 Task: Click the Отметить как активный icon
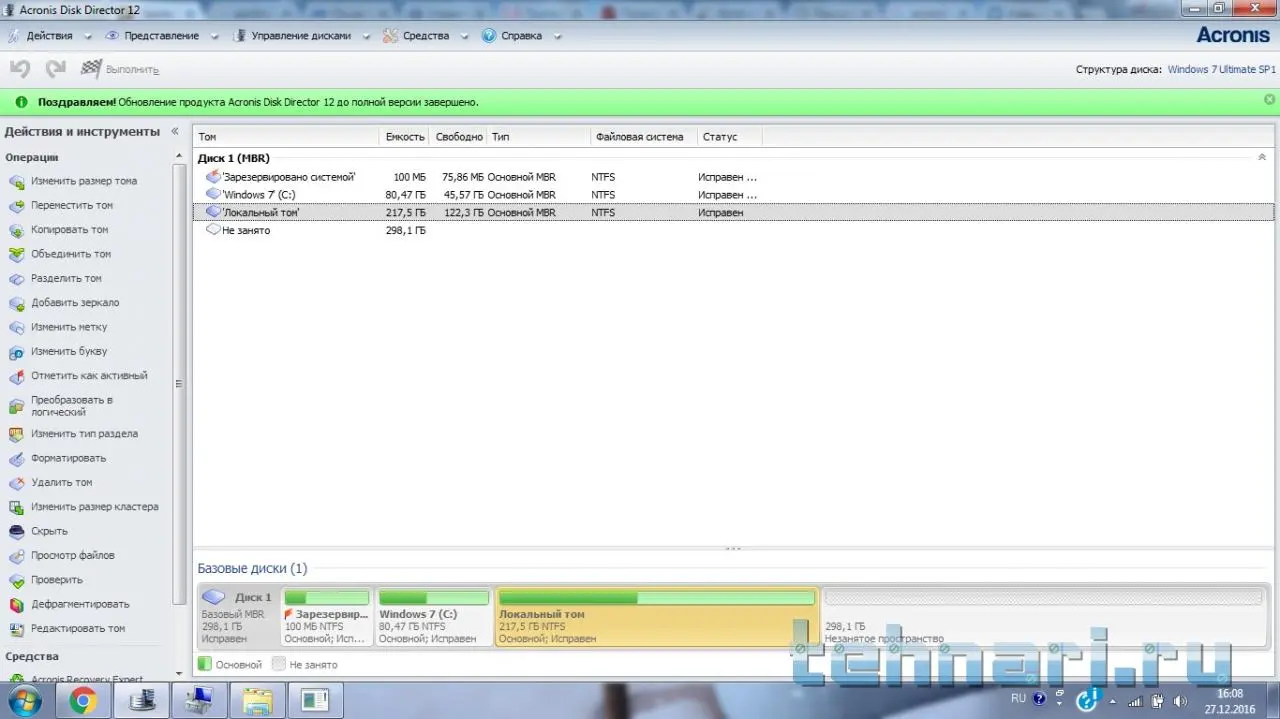(x=16, y=376)
